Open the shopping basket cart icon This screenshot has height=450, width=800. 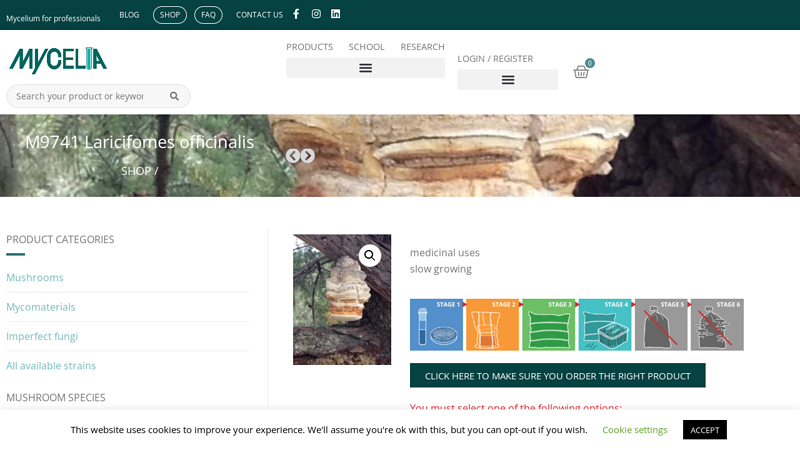[581, 72]
